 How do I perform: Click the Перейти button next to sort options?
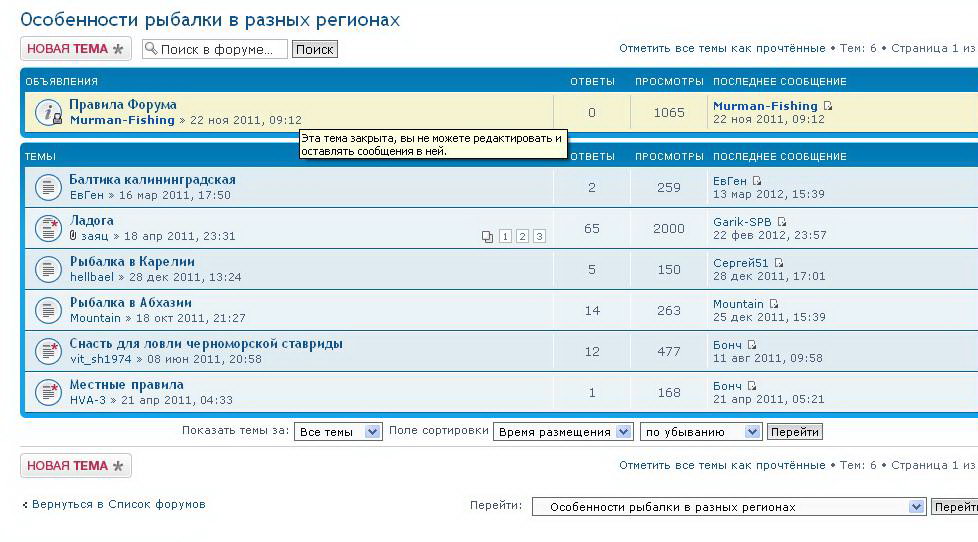click(x=794, y=432)
